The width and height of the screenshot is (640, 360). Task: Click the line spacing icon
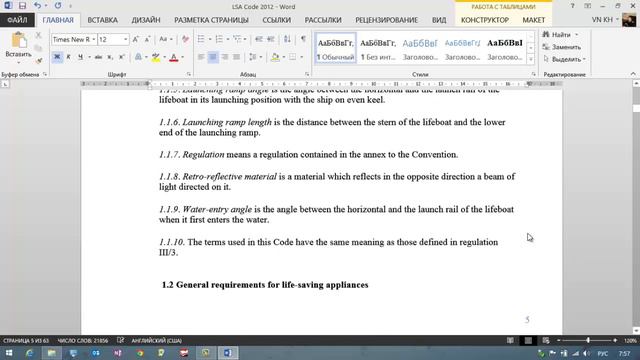point(253,57)
